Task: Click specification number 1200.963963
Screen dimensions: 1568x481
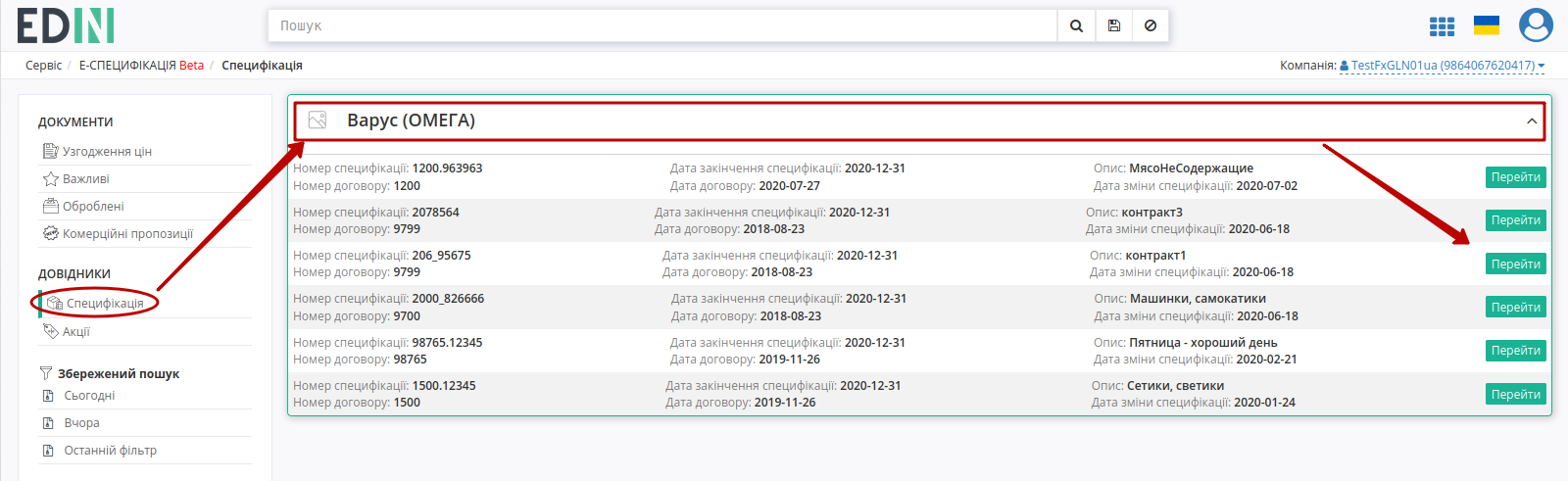Action: pos(447,168)
